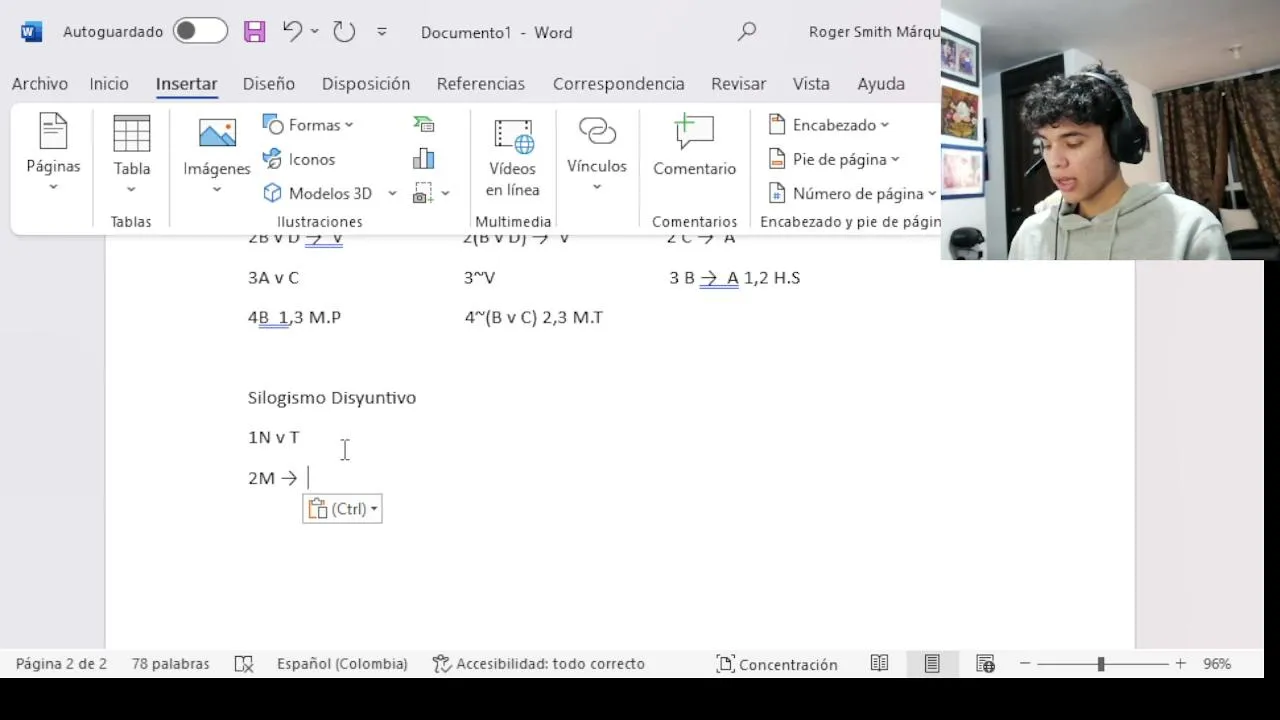Open the Iconos library

[299, 159]
